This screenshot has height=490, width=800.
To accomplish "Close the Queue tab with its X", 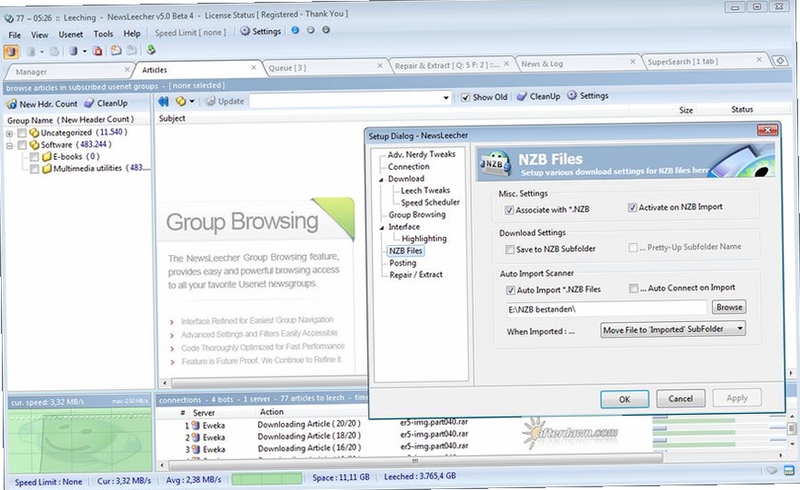I will coord(380,65).
